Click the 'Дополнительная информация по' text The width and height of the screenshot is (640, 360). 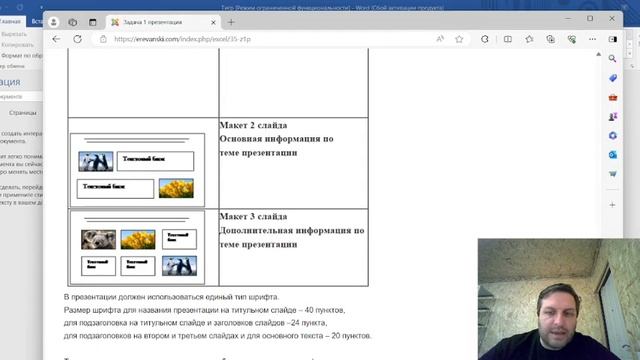pos(292,231)
